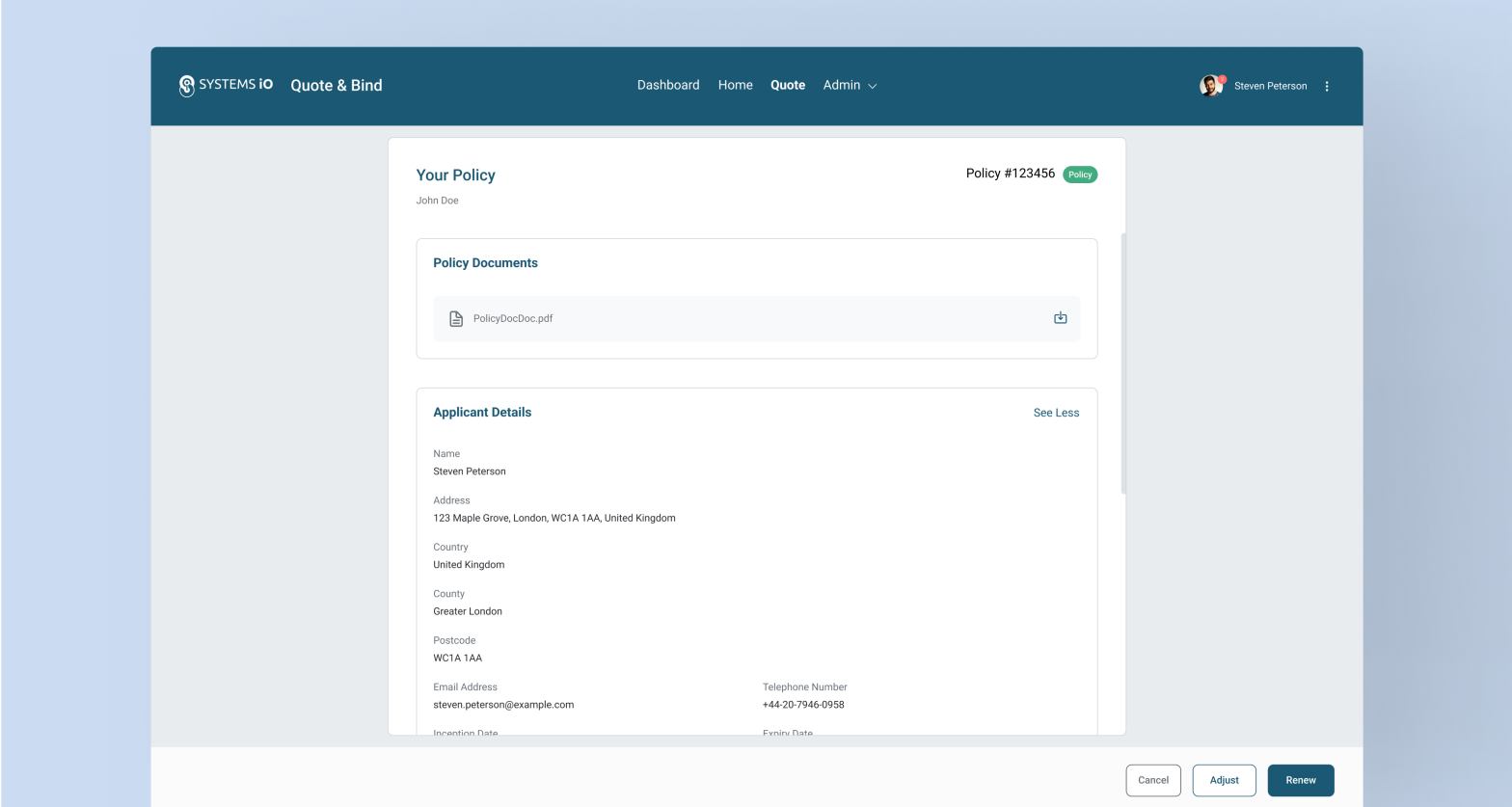Download the PolicyDocDoc.pdf file

coord(1060,318)
